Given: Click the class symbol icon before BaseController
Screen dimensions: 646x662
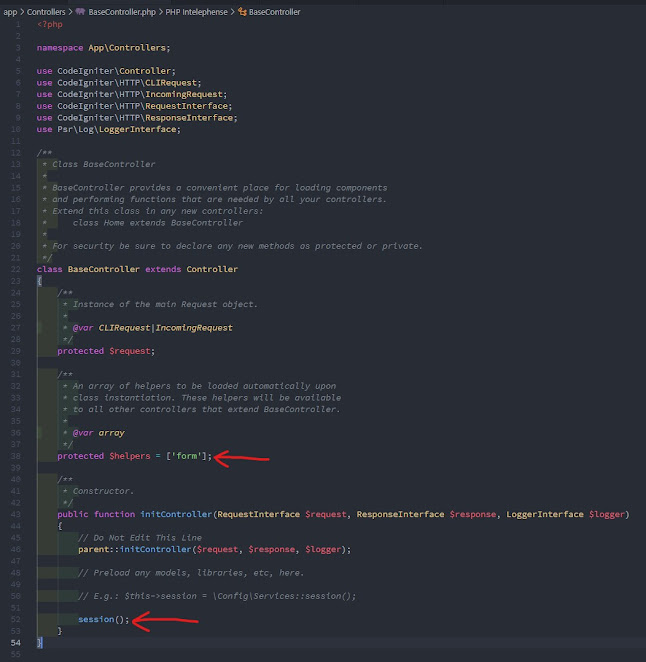Looking at the screenshot, I should point(242,12).
